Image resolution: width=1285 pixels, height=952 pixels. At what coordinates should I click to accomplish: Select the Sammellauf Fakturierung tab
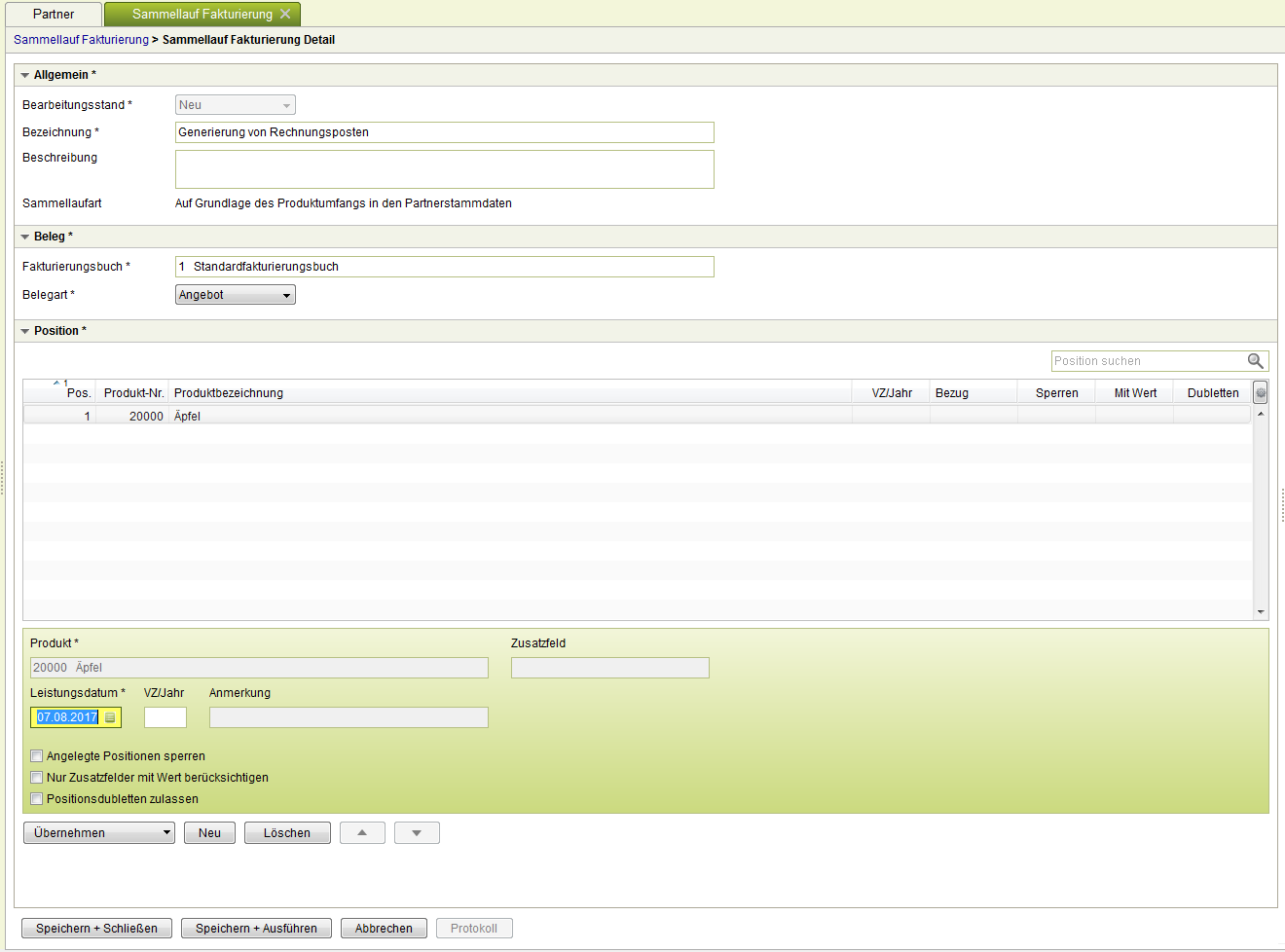pos(202,14)
